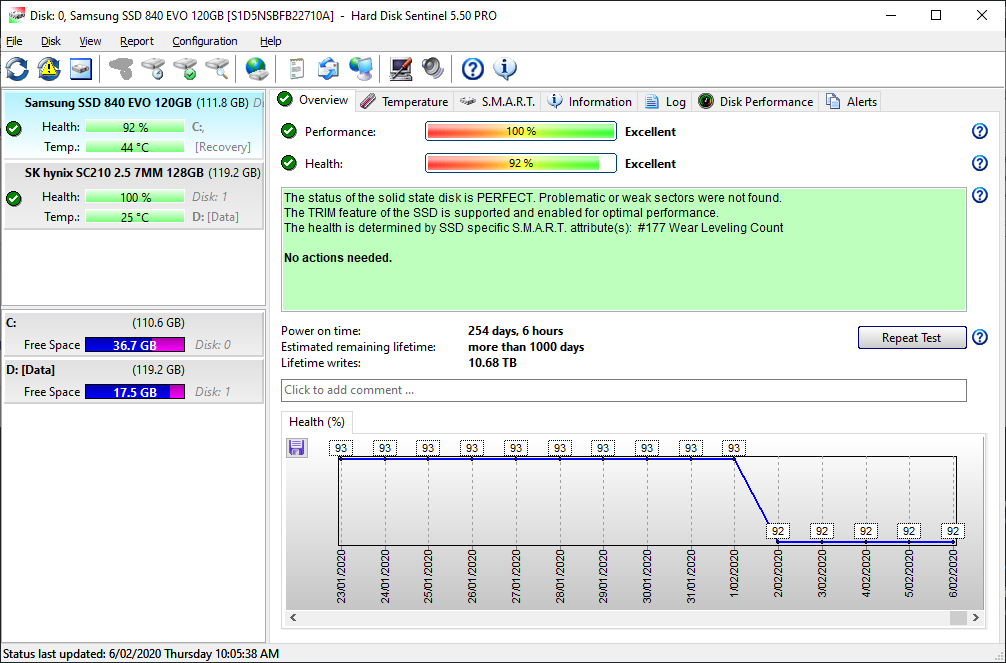Click the Performance 100 % gradient bar
Screen dimensions: 1006x663
521,131
